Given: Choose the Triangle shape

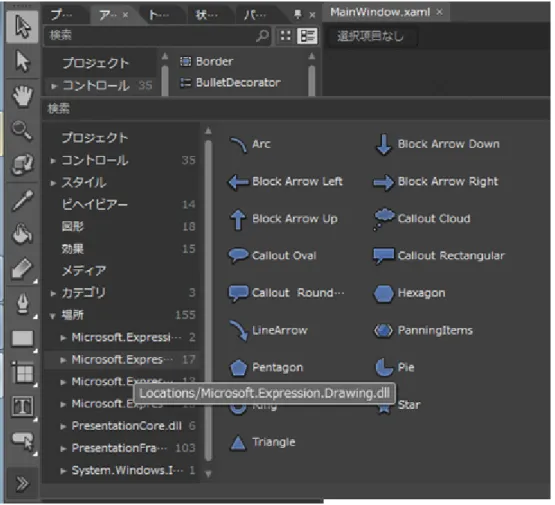Looking at the screenshot, I should (262, 442).
